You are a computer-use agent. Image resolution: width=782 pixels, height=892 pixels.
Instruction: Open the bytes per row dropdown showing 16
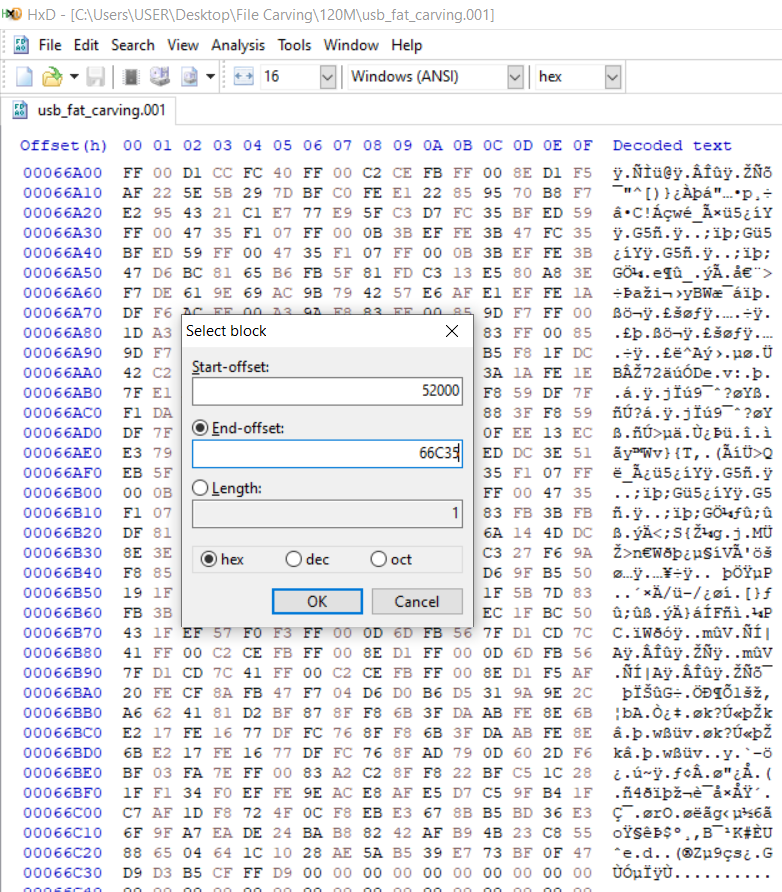click(328, 77)
